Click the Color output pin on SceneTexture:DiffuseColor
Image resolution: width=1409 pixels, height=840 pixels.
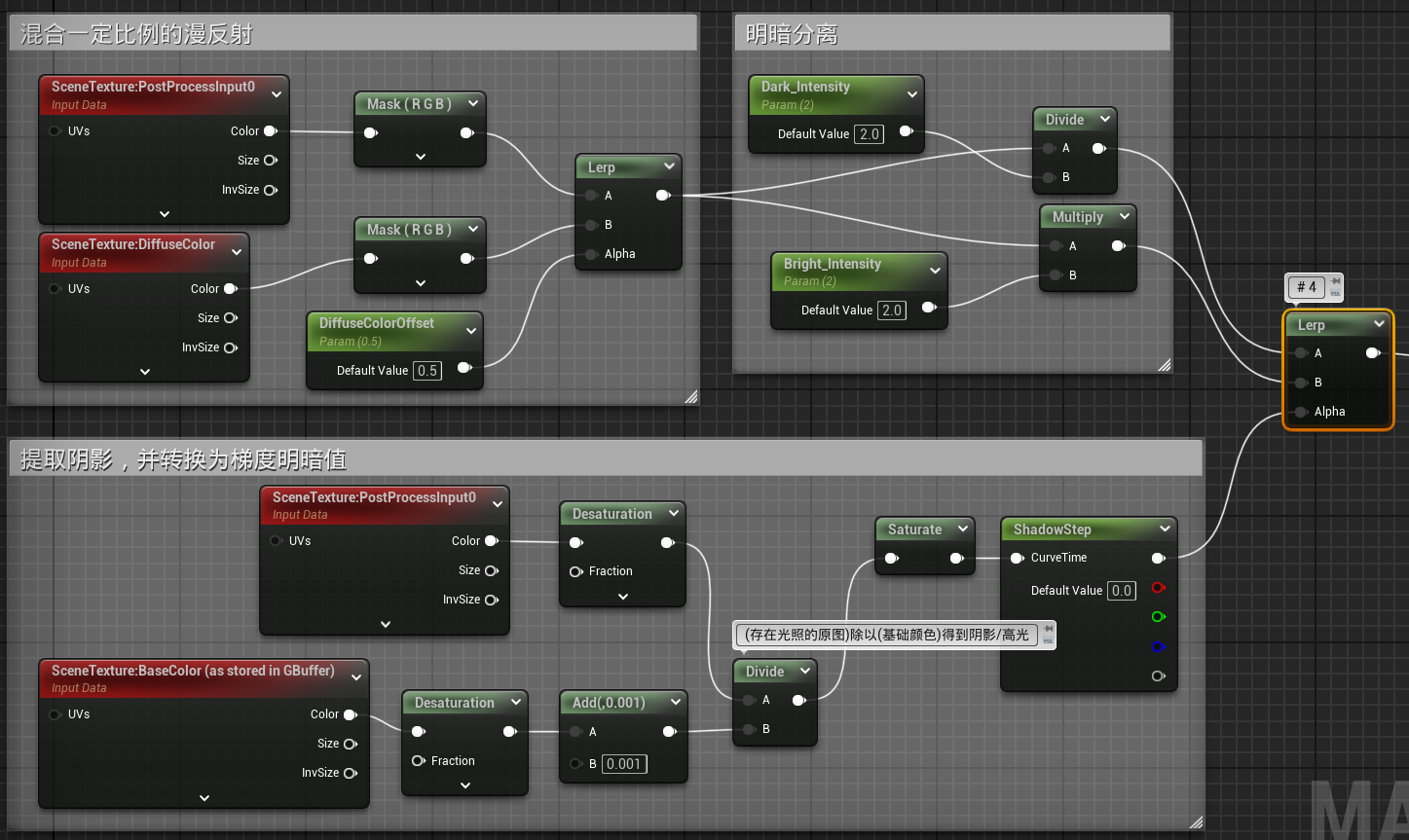pyautogui.click(x=231, y=289)
